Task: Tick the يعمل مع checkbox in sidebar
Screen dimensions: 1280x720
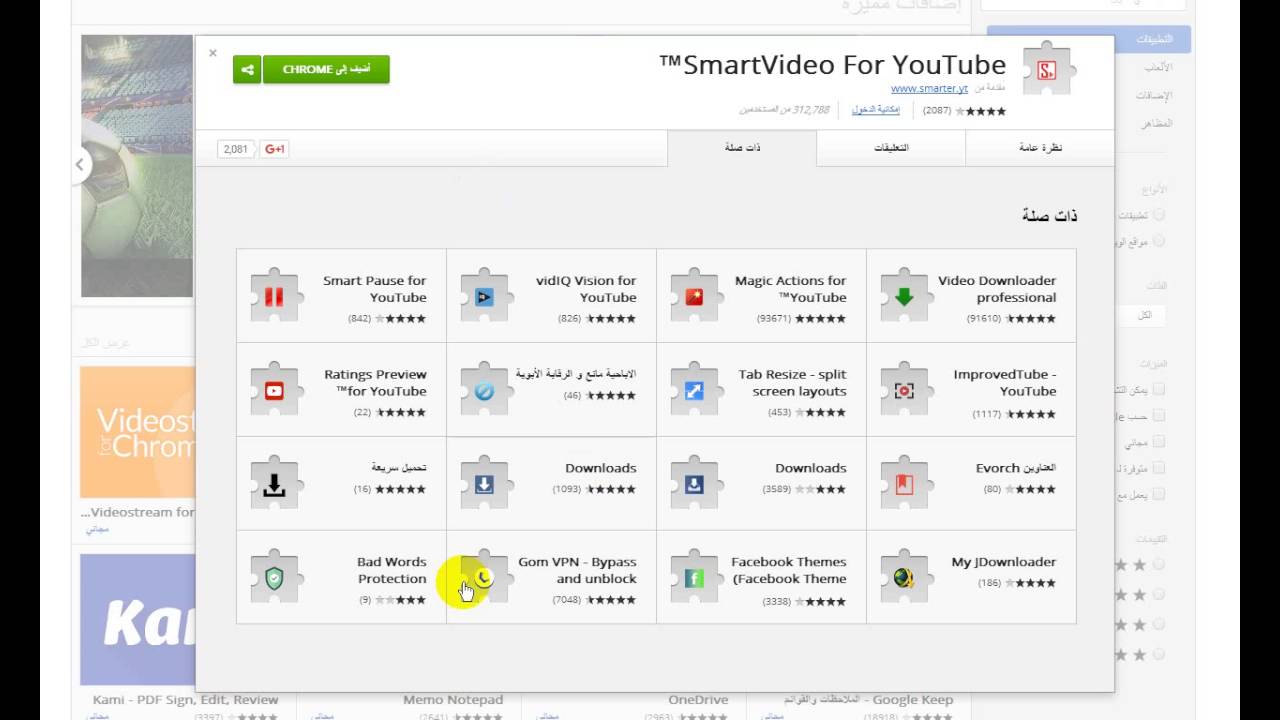Action: pos(1159,494)
